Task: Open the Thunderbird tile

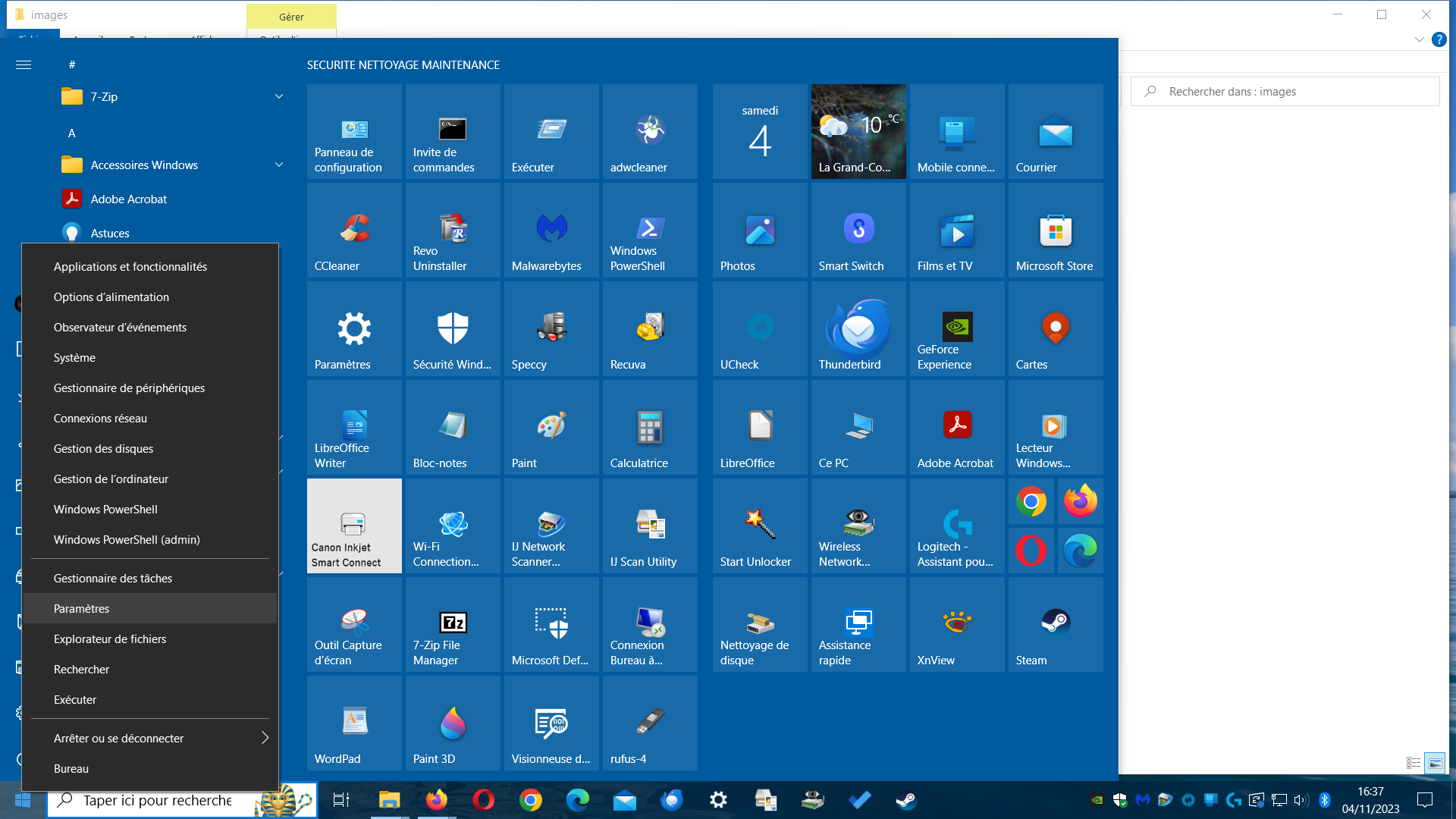Action: (x=858, y=329)
